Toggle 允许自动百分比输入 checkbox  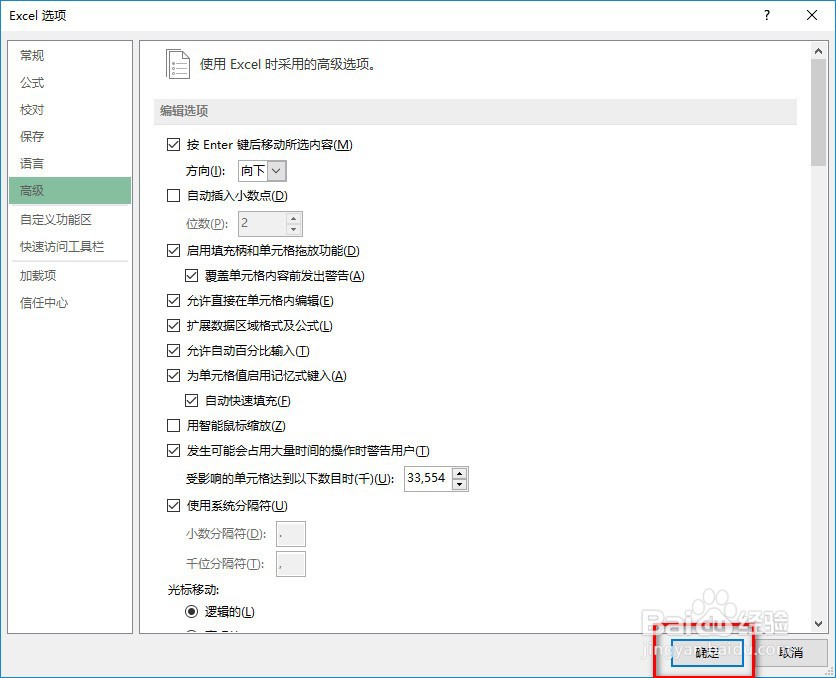point(173,351)
